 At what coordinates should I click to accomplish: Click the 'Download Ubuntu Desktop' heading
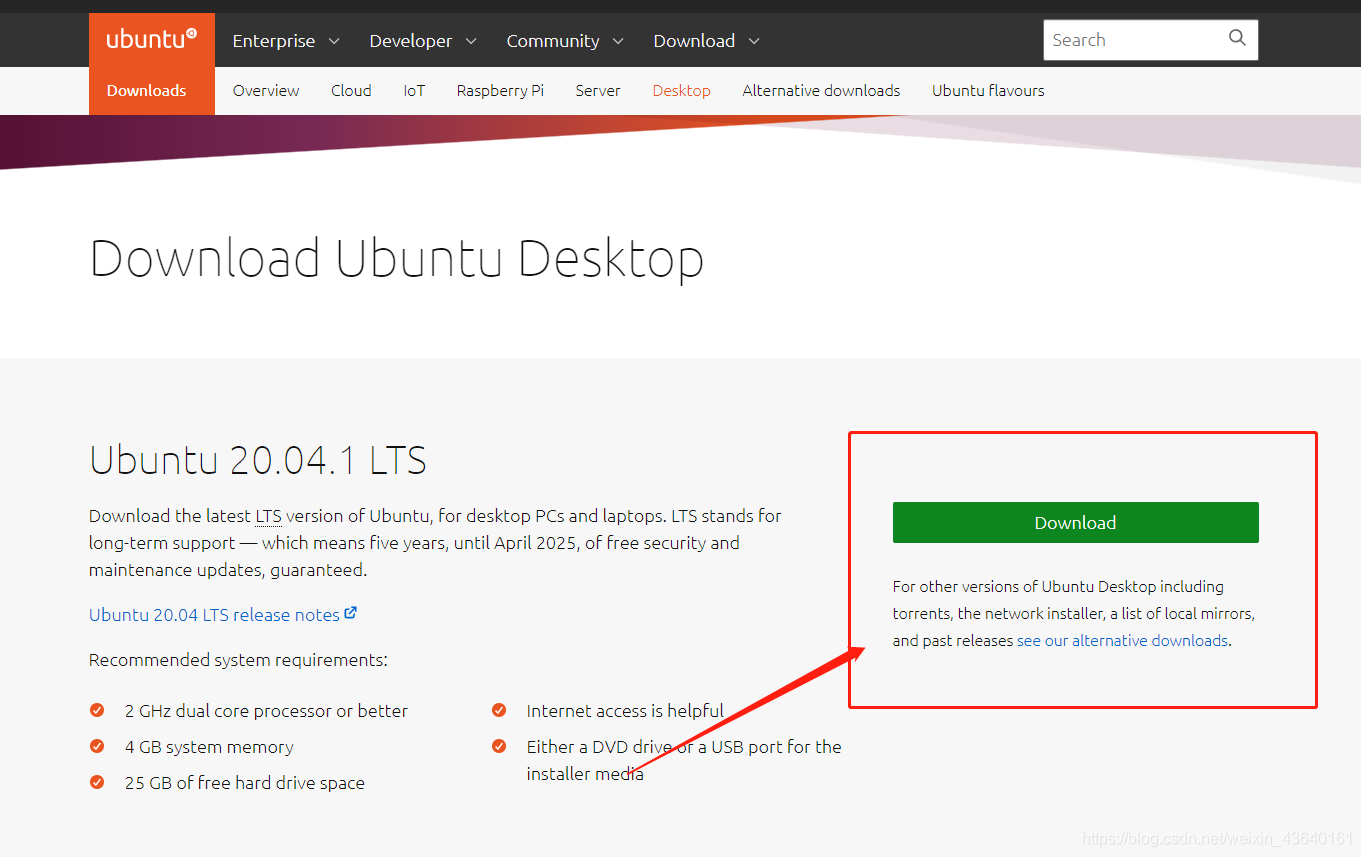click(x=397, y=258)
